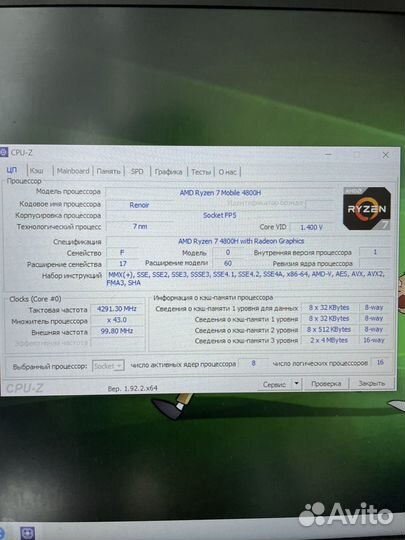405x540 pixels.
Task: Click the Закрыть button
Action: (x=372, y=383)
